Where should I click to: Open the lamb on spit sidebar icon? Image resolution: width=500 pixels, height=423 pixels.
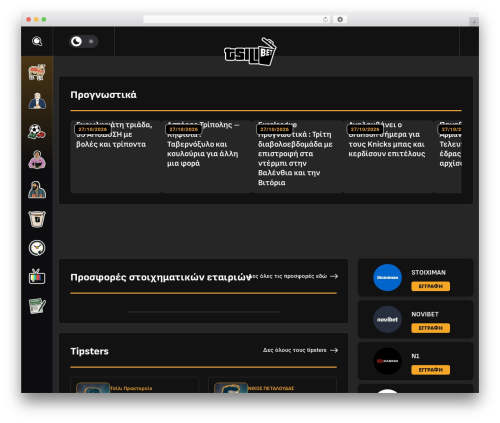37,72
